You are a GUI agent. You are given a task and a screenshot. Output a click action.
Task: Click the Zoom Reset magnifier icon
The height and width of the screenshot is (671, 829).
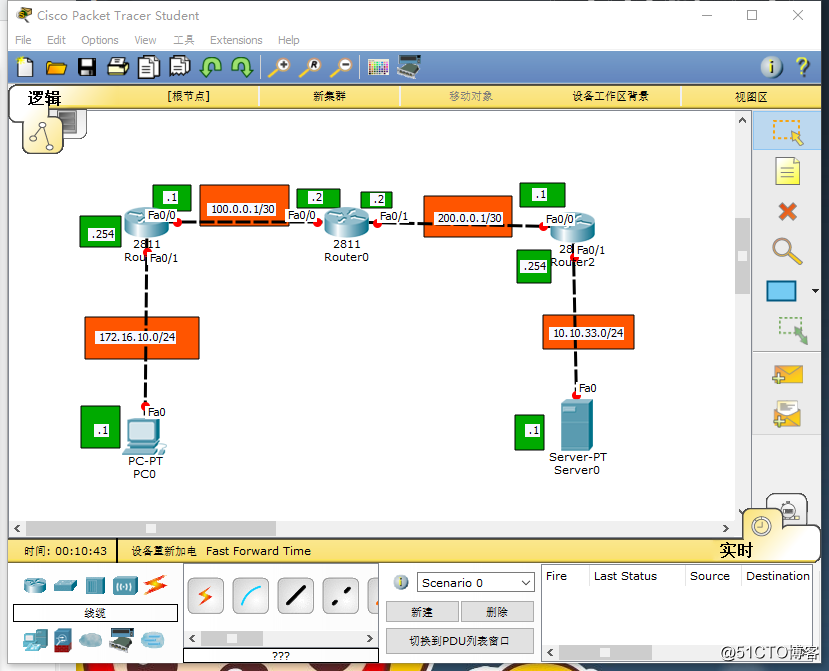pyautogui.click(x=310, y=68)
